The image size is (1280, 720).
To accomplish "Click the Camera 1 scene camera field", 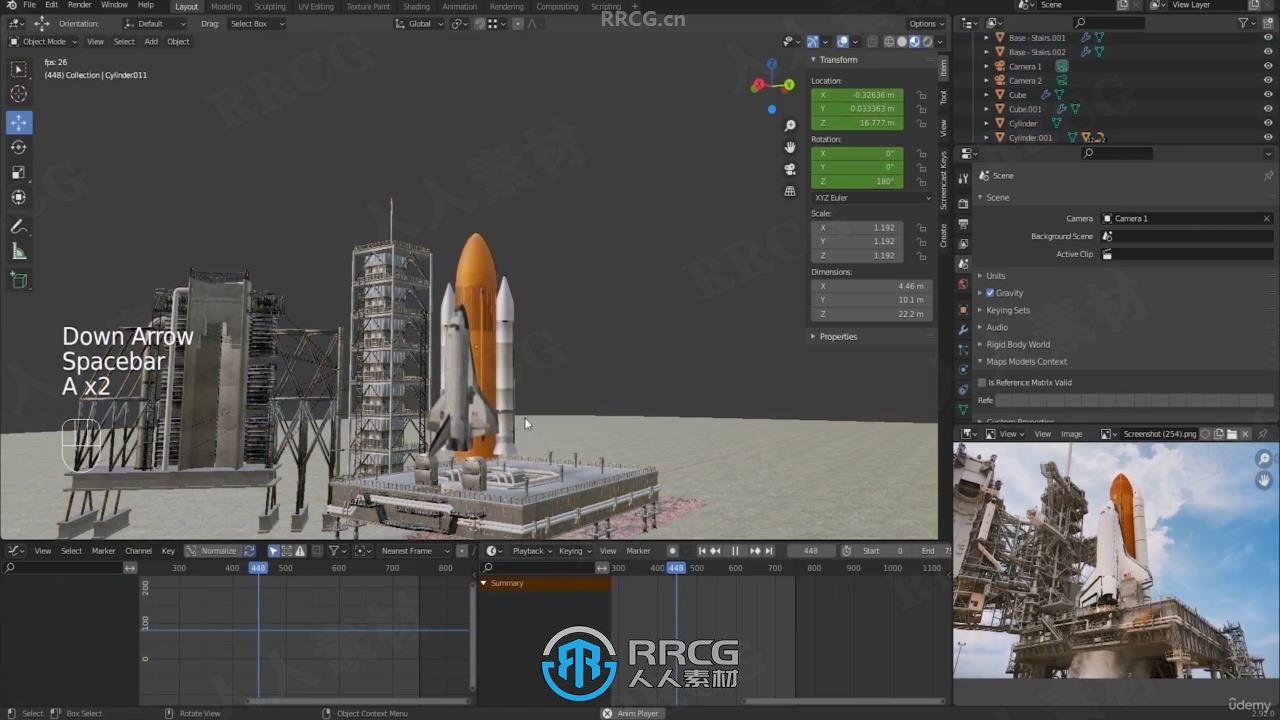I will 1187,218.
